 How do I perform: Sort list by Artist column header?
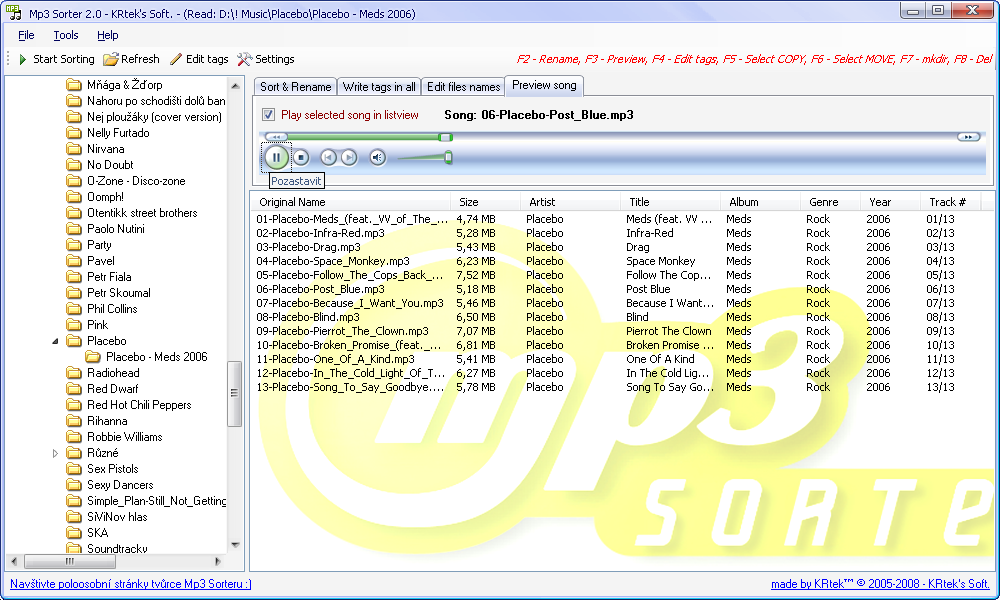pyautogui.click(x=570, y=202)
